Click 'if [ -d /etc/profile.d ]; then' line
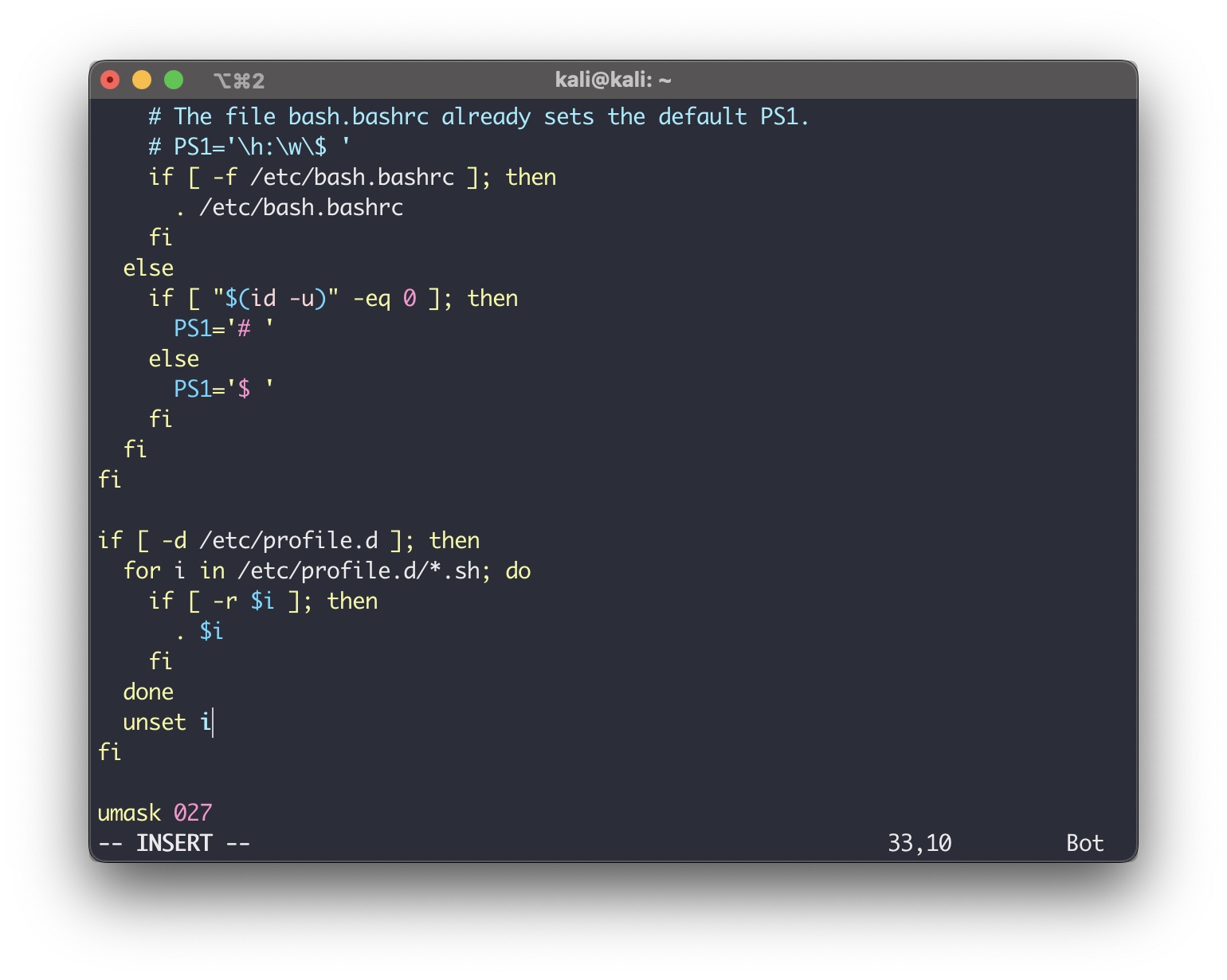 (288, 540)
